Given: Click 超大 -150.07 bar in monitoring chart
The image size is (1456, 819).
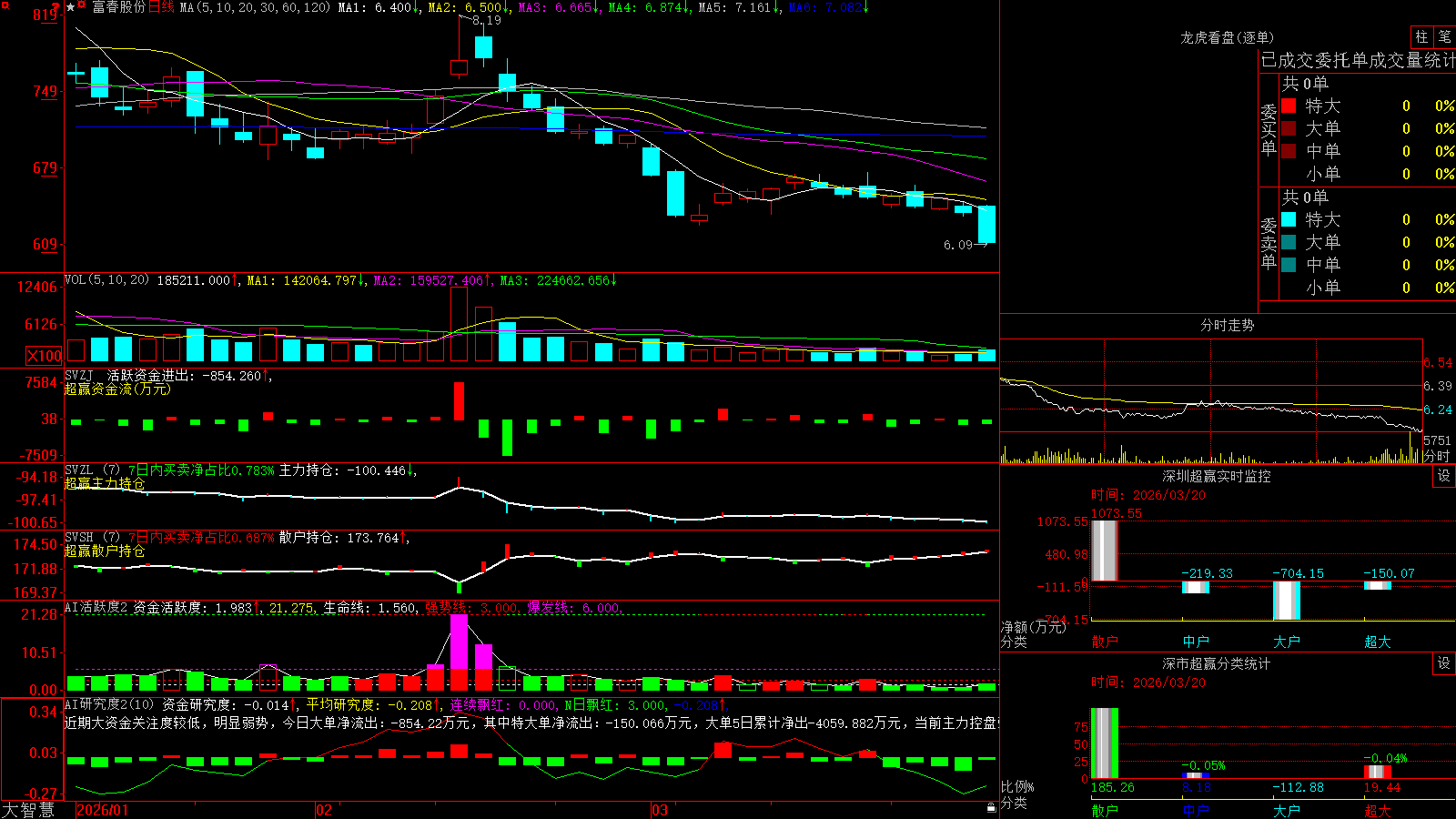Looking at the screenshot, I should (1377, 585).
